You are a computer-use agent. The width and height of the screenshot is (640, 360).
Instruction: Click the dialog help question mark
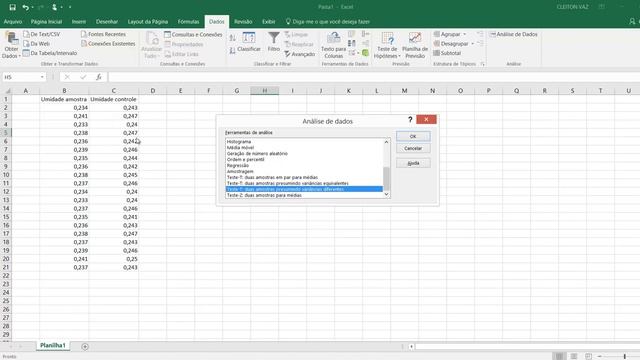click(x=410, y=119)
